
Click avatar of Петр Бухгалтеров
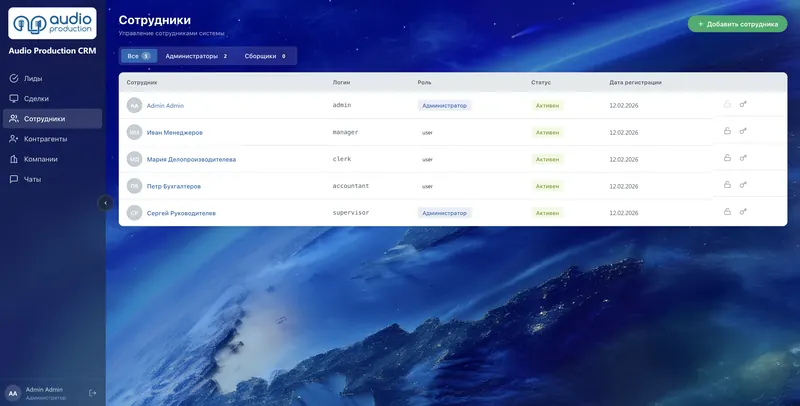tap(134, 186)
